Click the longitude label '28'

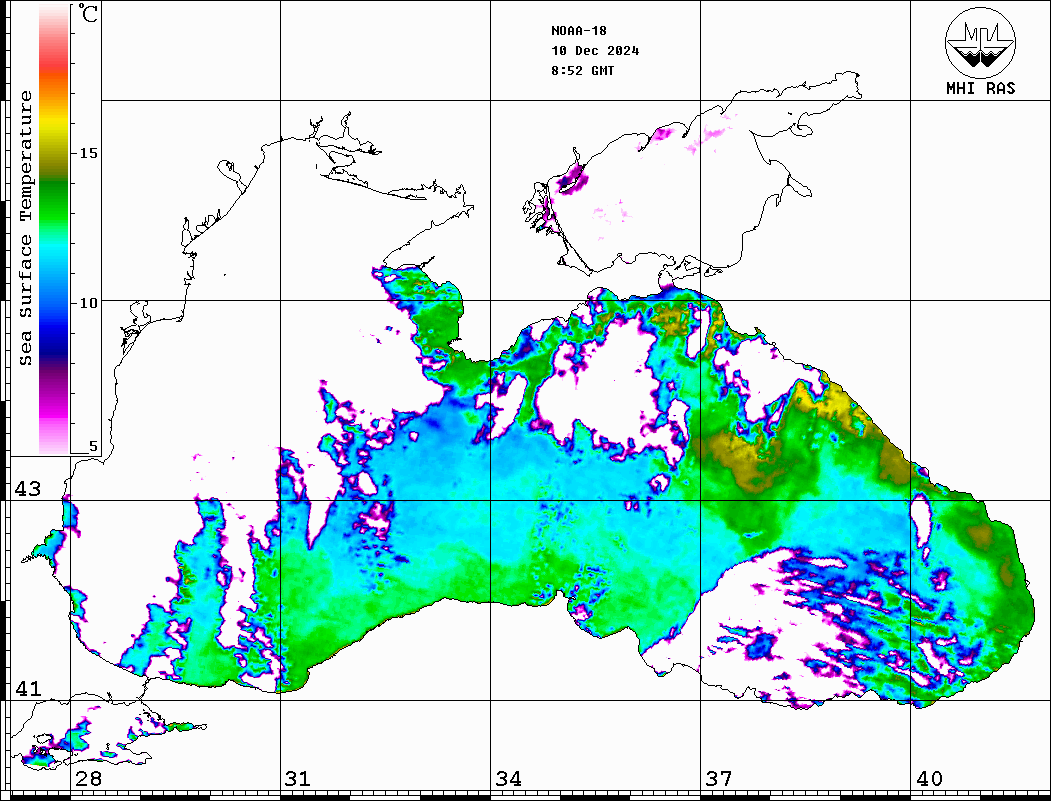88,779
